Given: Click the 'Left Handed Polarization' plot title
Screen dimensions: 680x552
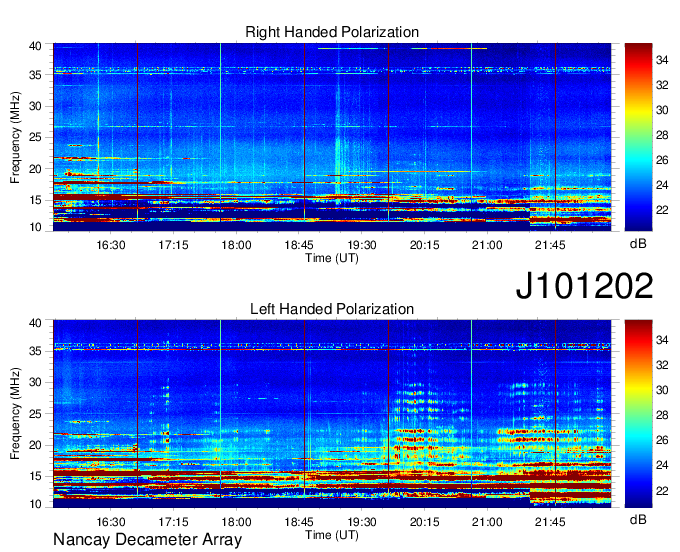Looking at the screenshot, I should coord(332,309).
